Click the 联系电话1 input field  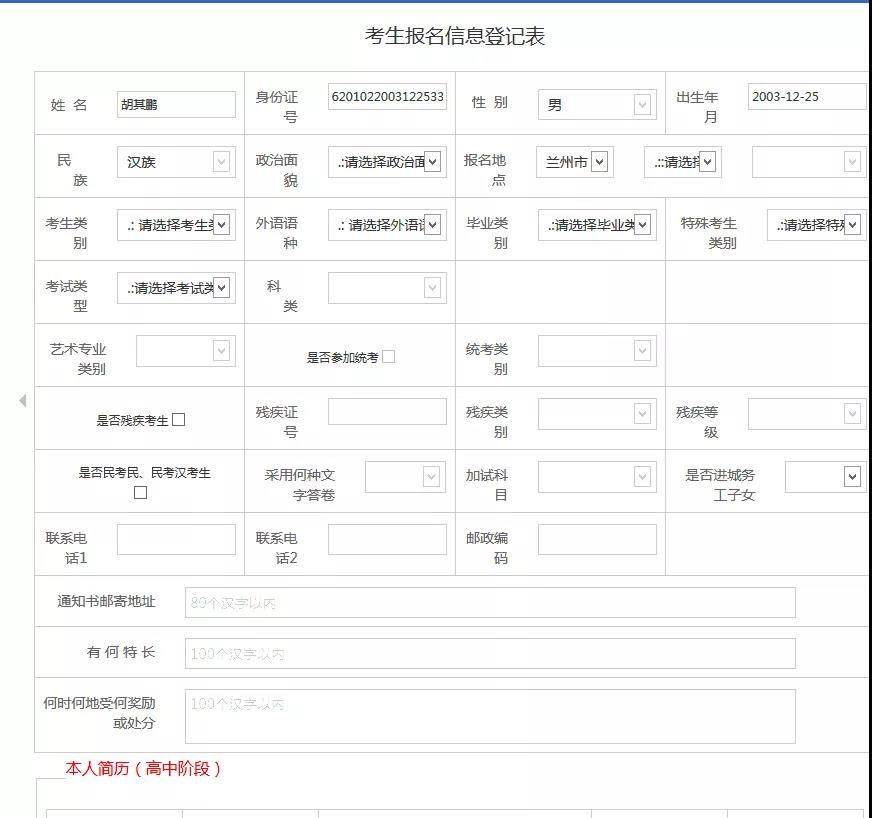click(x=176, y=539)
